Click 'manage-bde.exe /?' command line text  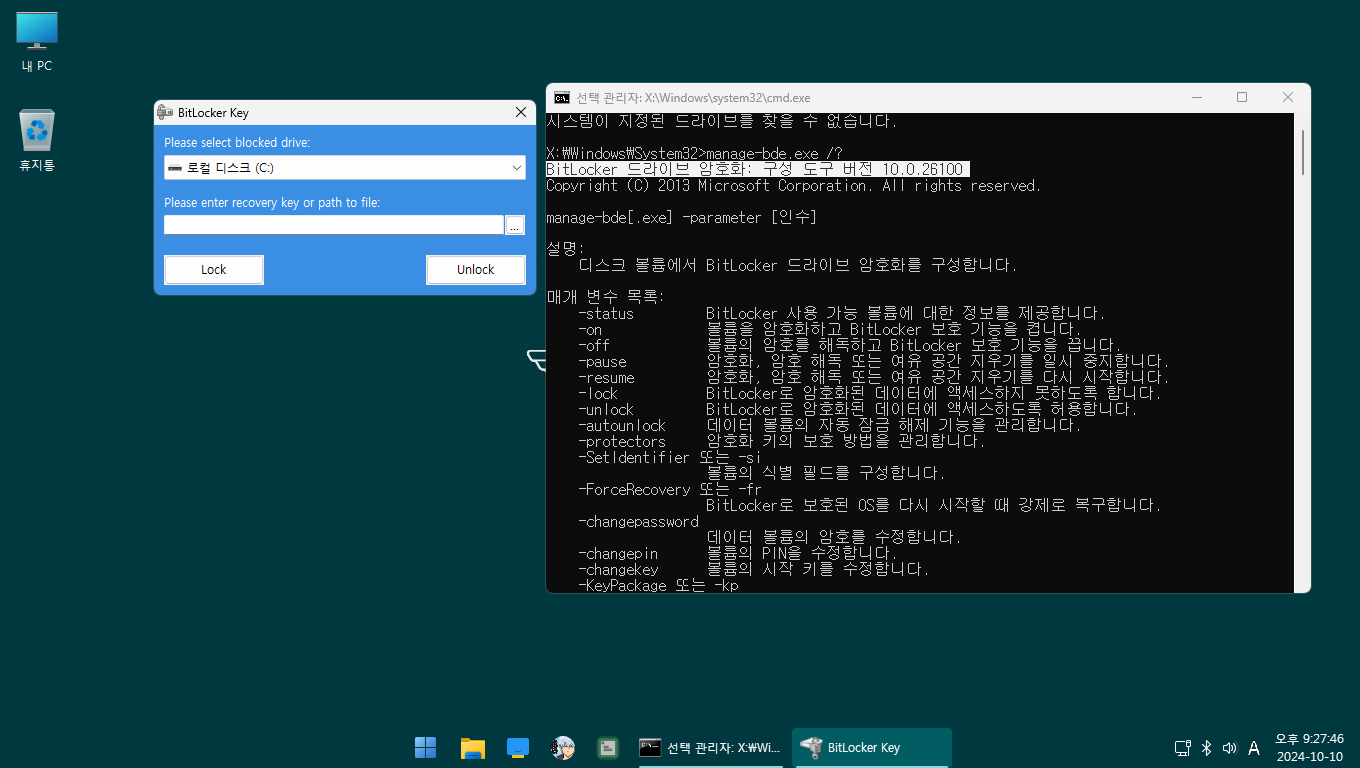tap(774, 153)
